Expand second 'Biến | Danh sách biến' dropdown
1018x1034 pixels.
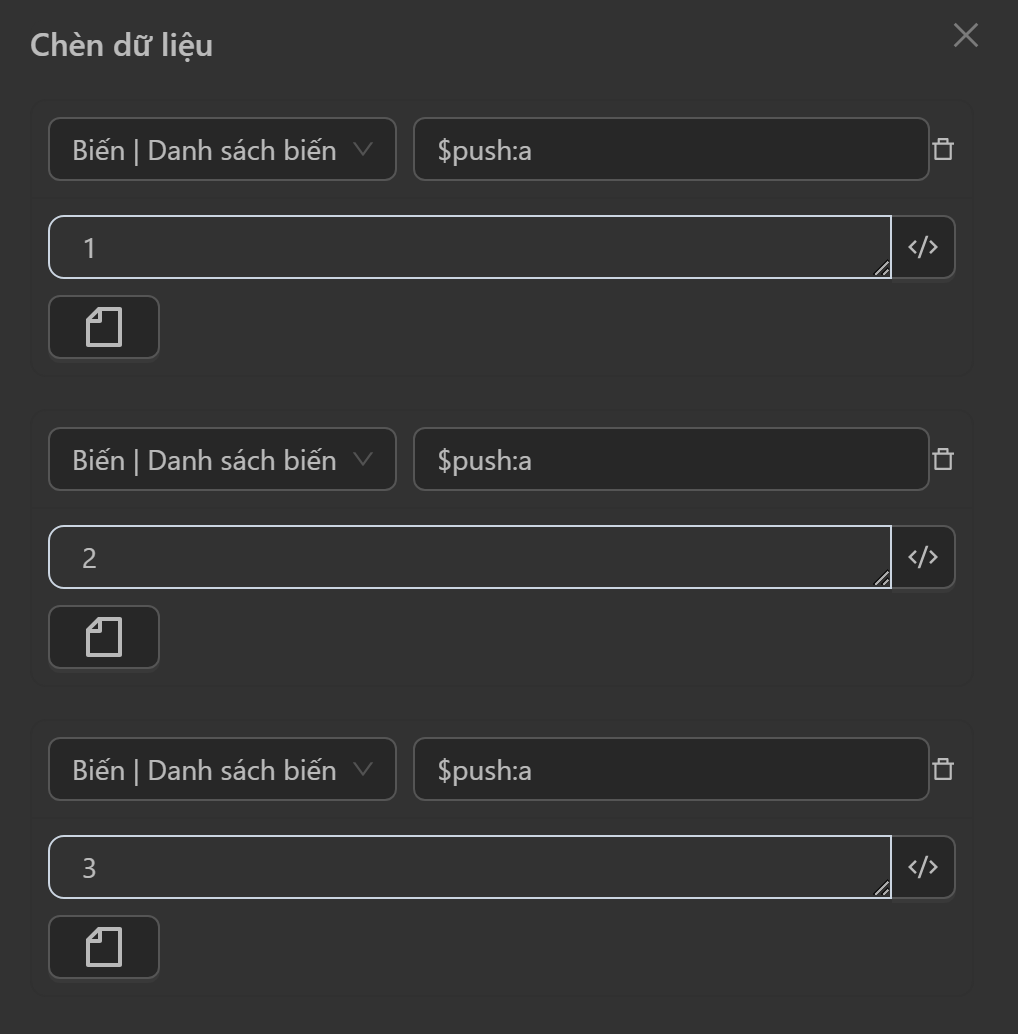[222, 460]
